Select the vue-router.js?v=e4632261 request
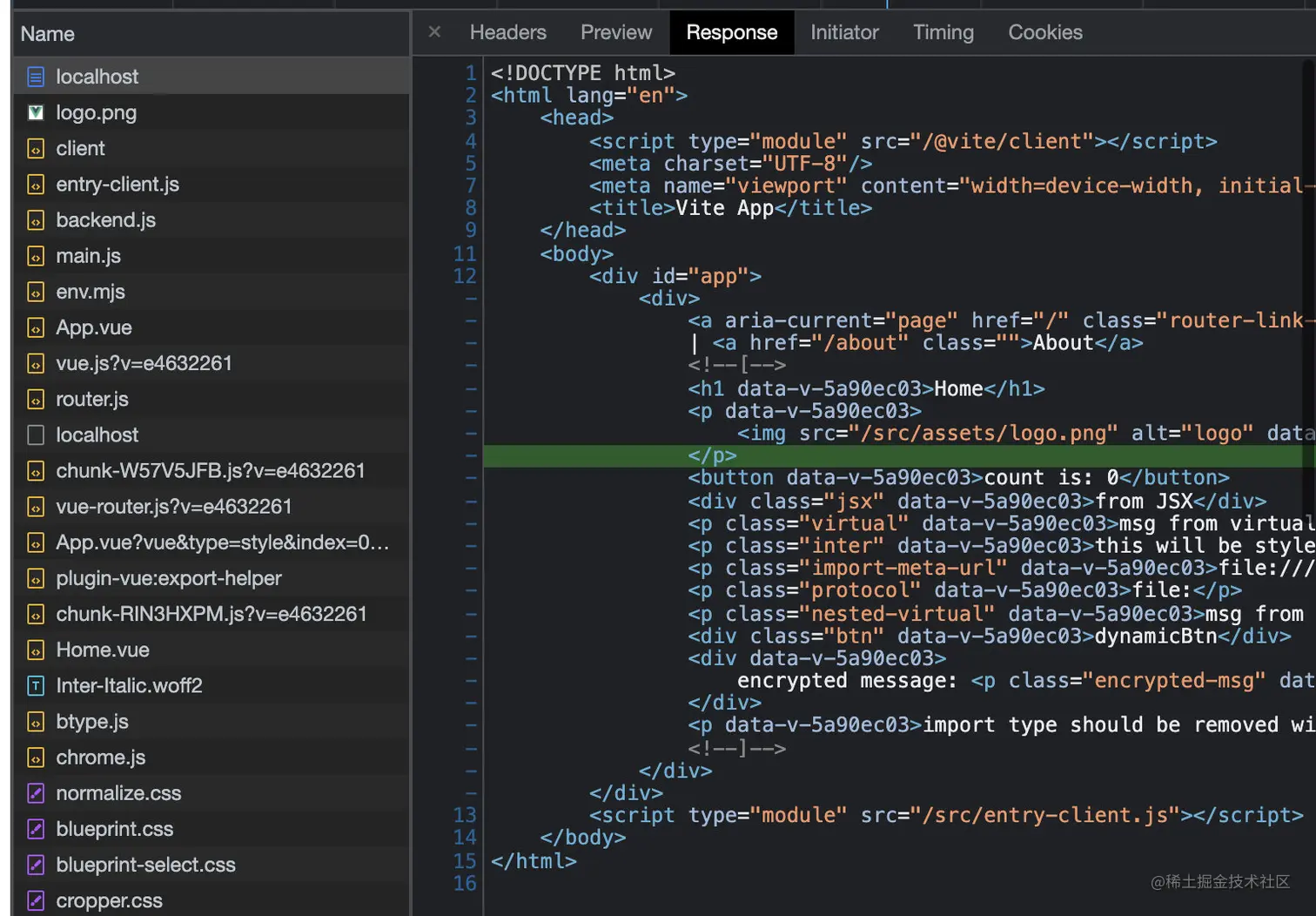1316x916 pixels. click(x=211, y=507)
